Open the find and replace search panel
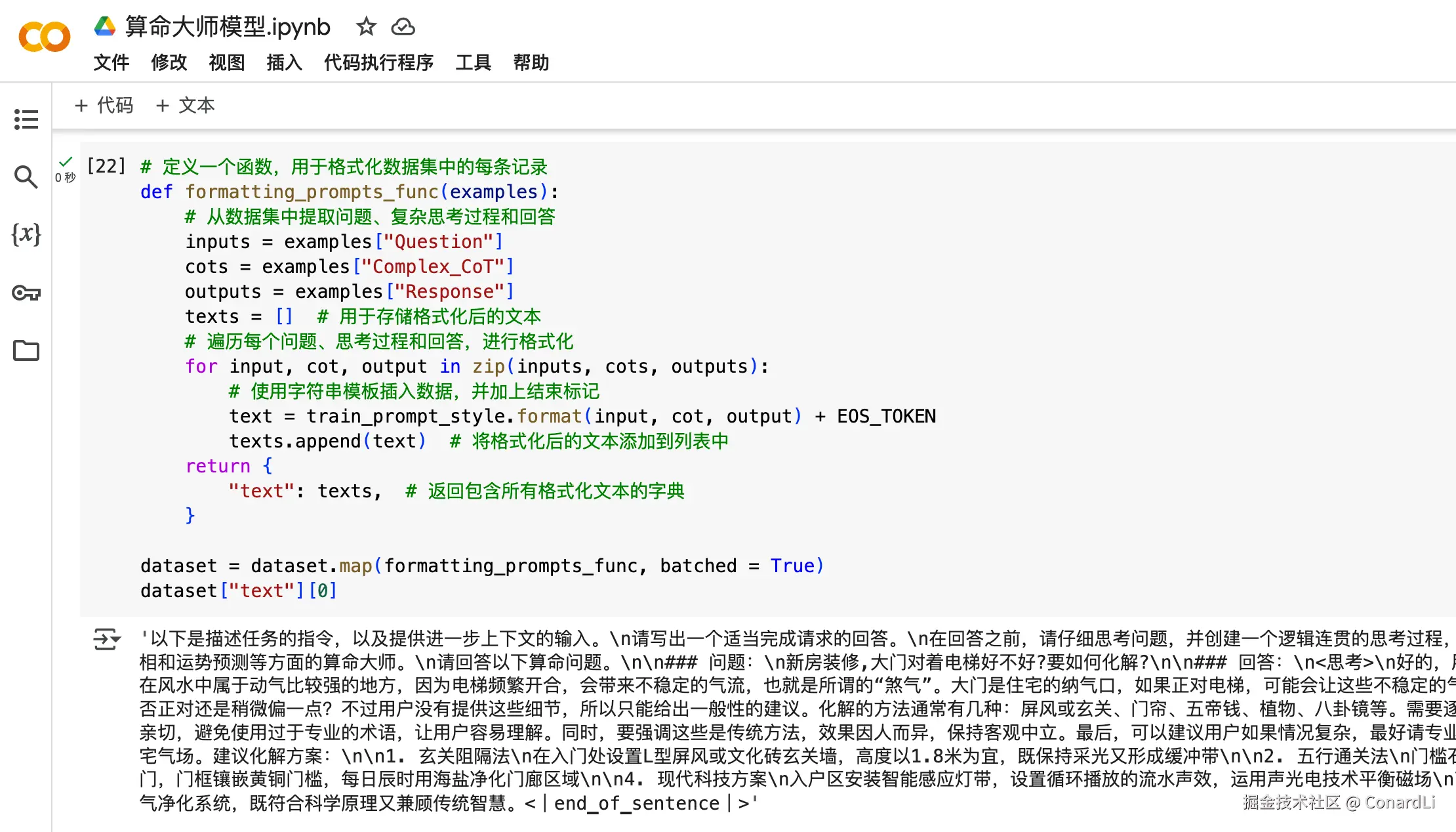The width and height of the screenshot is (1456, 832). [x=26, y=177]
